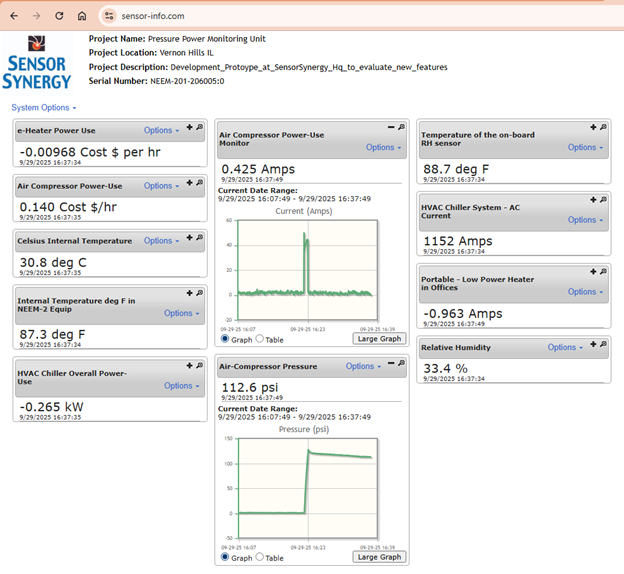Expand the e-Heater Power Use widget with plus icon

[190, 127]
